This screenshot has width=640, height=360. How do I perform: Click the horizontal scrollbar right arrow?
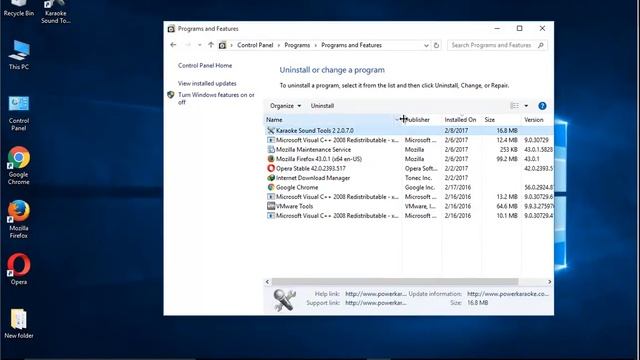[x=549, y=282]
